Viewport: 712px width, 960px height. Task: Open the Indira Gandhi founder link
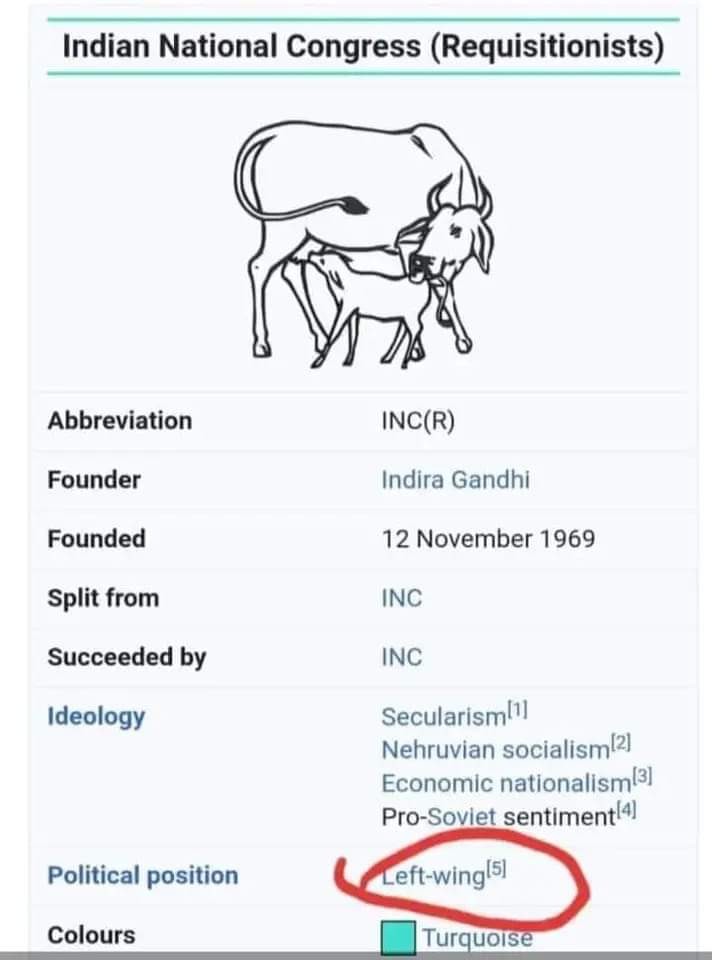pos(455,480)
